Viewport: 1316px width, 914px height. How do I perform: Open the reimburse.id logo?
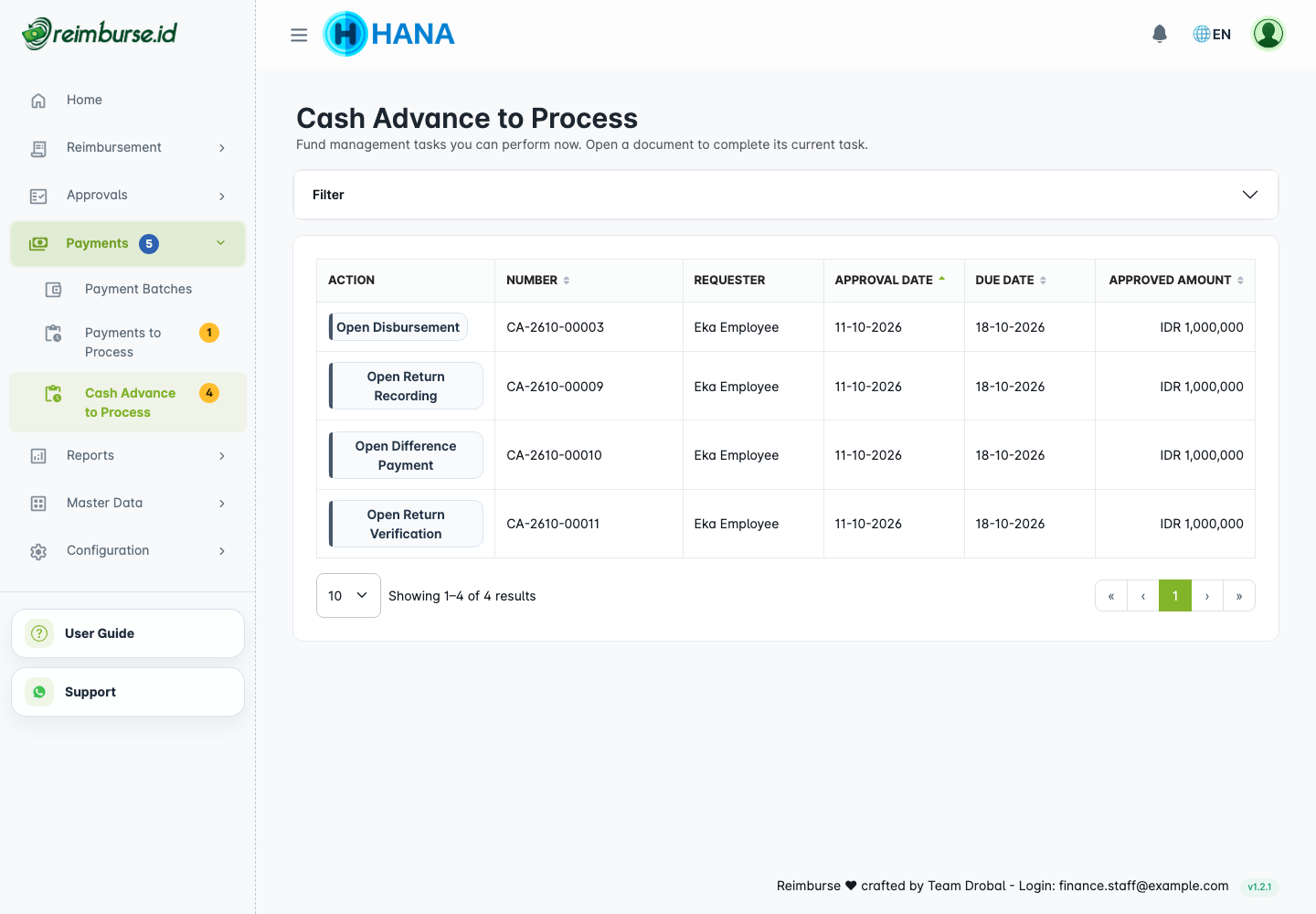click(x=100, y=34)
